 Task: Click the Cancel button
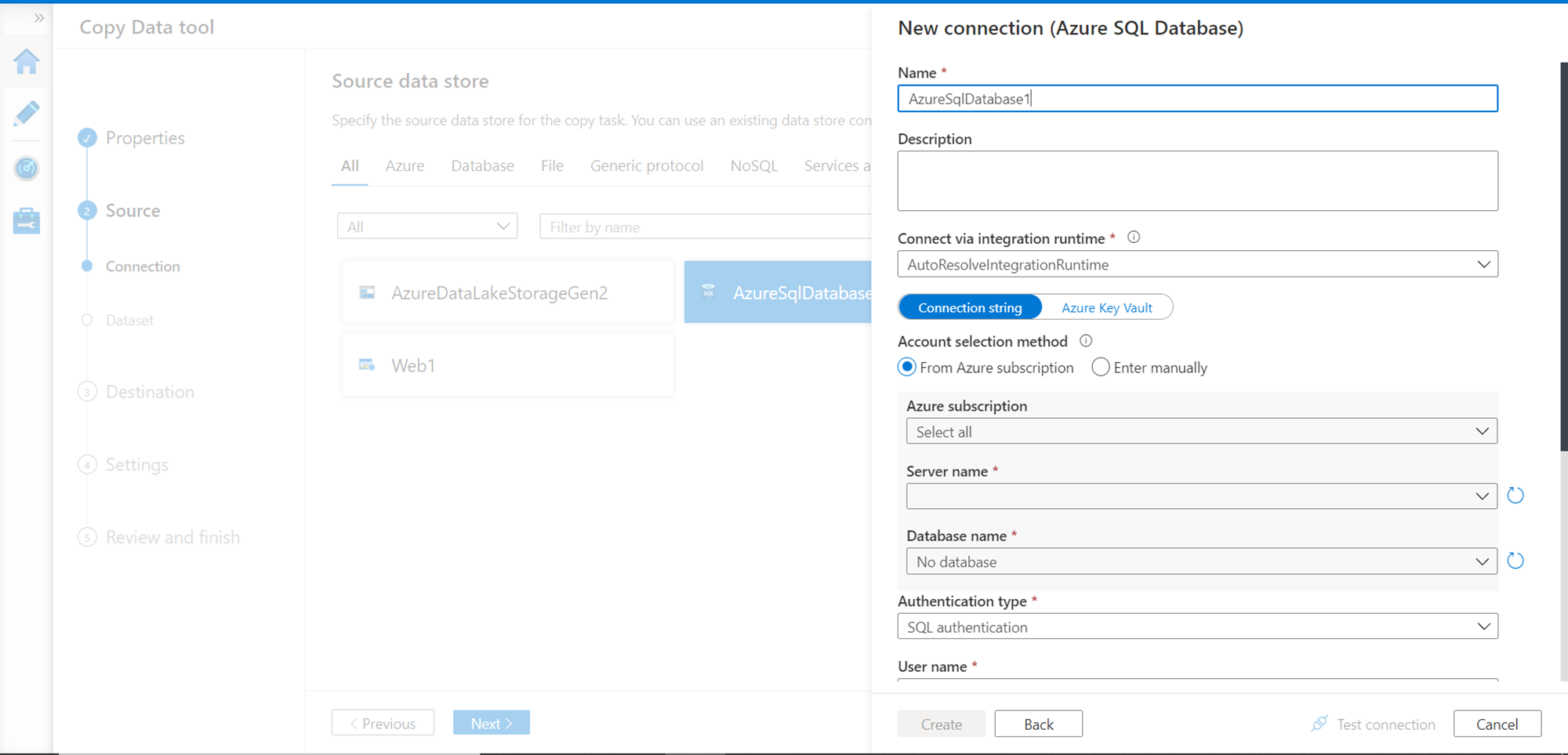[x=1497, y=724]
